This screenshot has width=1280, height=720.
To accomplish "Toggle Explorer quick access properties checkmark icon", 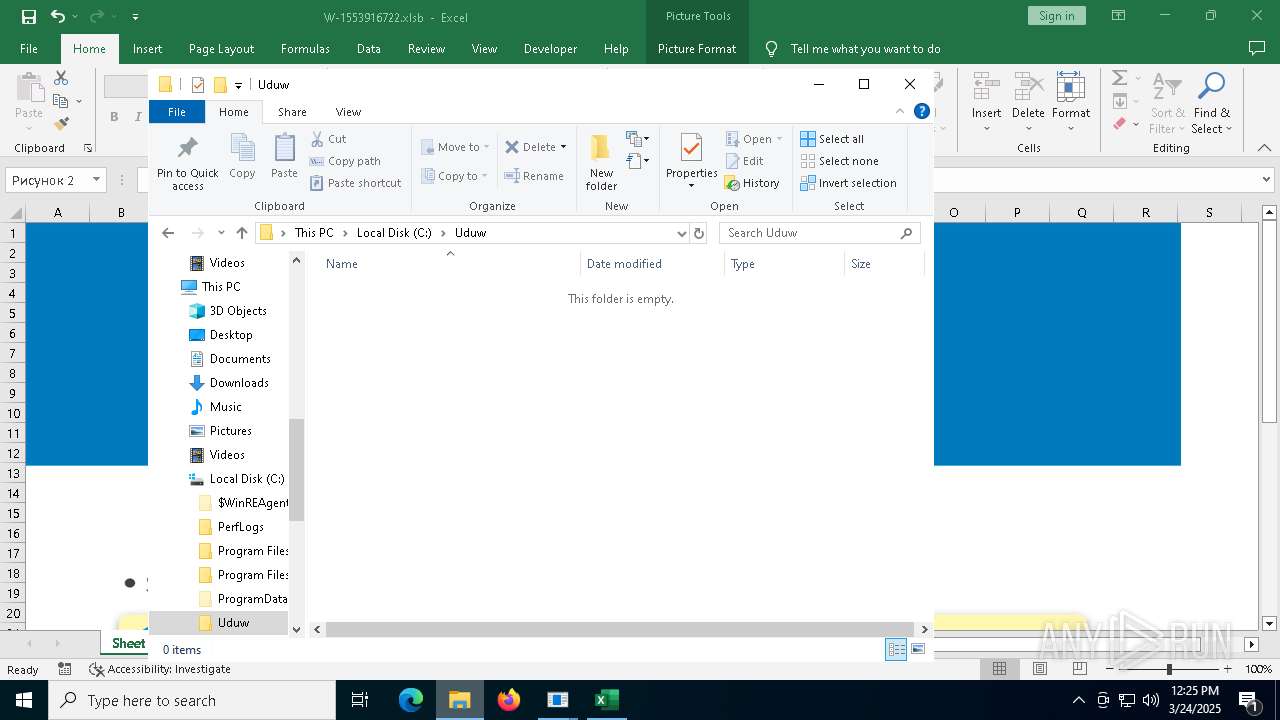I will click(198, 85).
